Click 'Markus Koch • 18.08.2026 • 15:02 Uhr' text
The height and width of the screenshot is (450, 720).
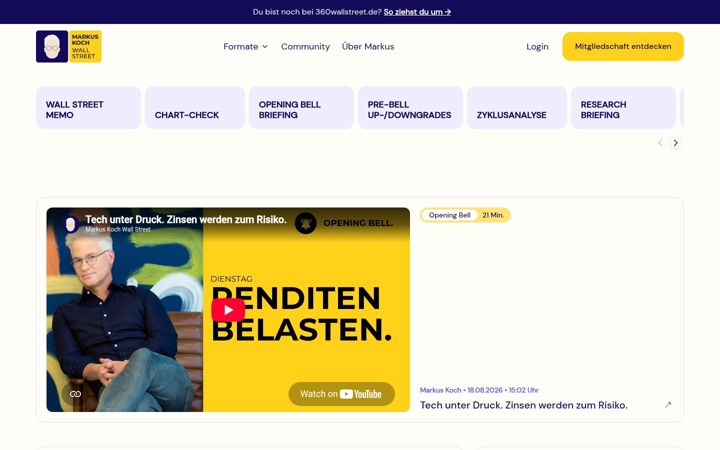(479, 390)
